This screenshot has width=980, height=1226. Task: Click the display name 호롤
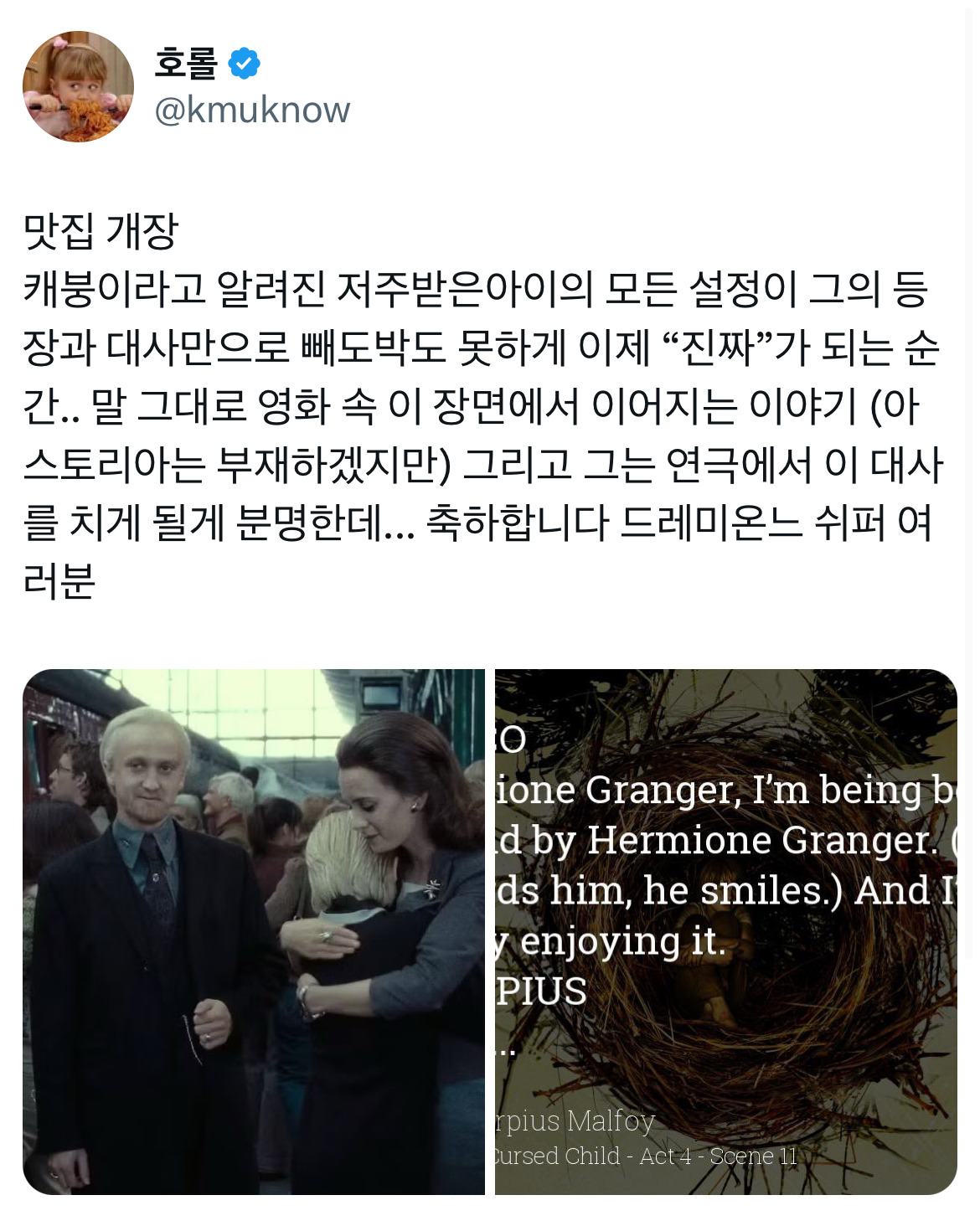click(x=186, y=64)
